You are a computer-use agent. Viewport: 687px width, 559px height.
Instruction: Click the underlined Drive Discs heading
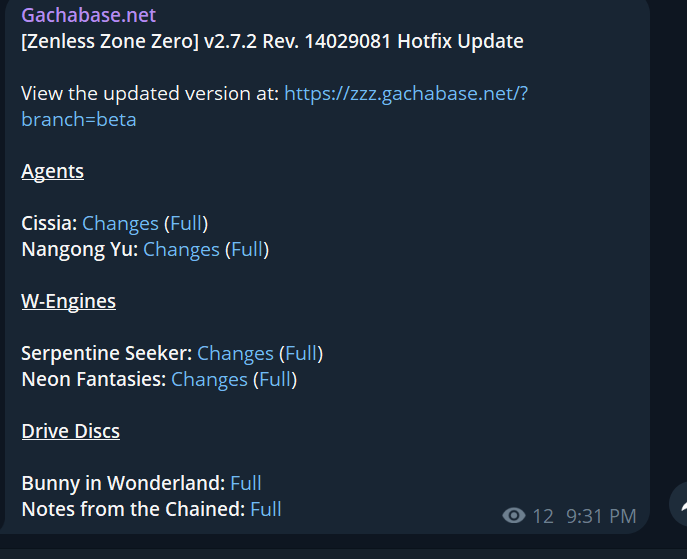[70, 431]
